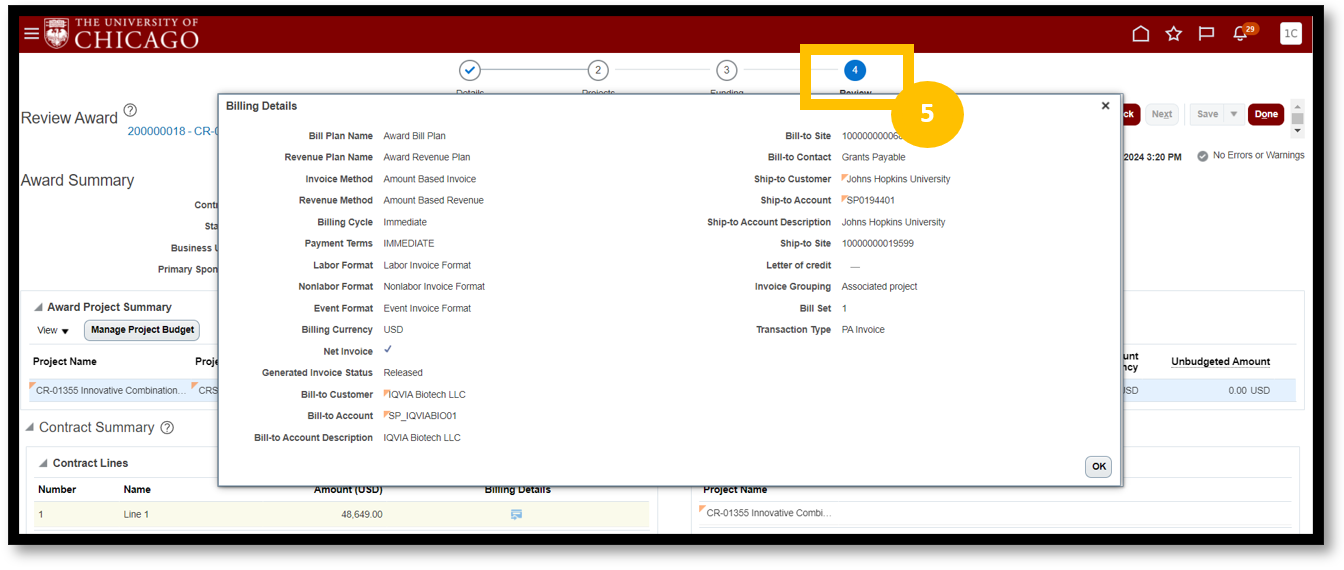
Task: Sort by Unbudgeted Amount column header
Action: point(1220,361)
